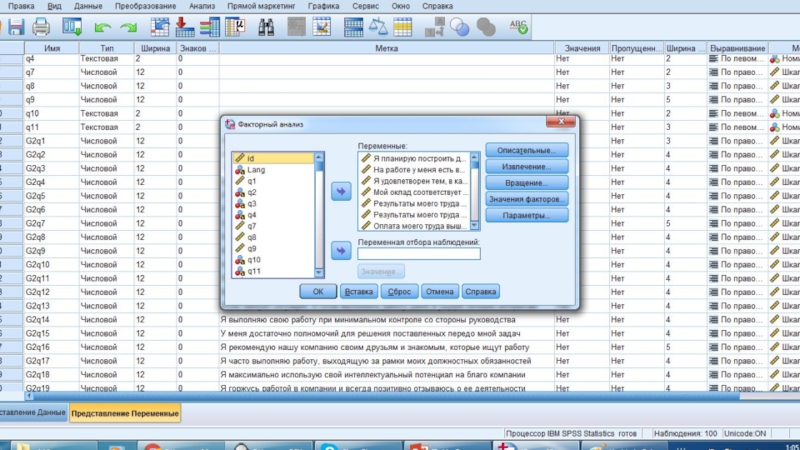800x450 pixels.
Task: Open the Анализ menu
Action: (x=202, y=6)
